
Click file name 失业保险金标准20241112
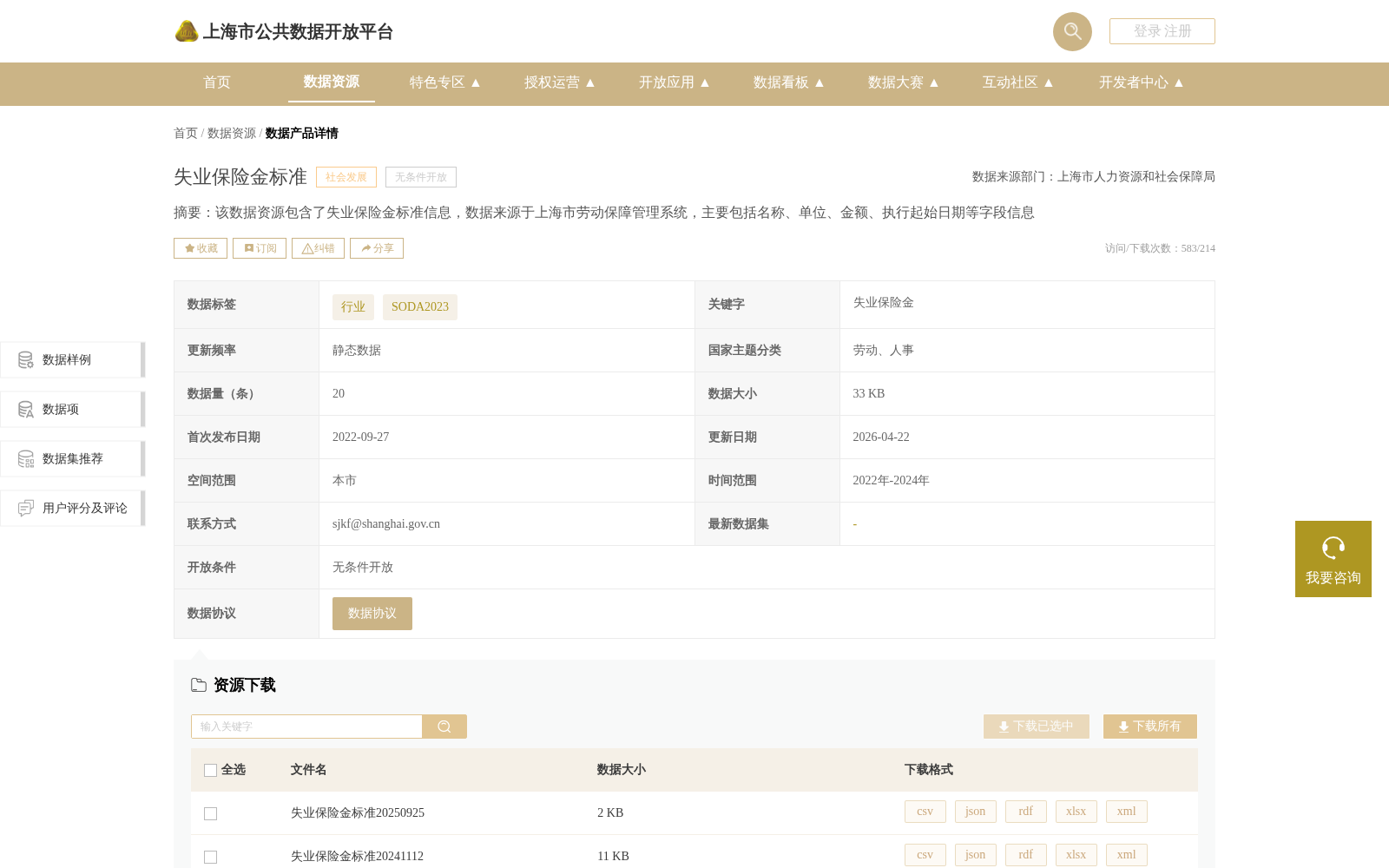tap(357, 857)
